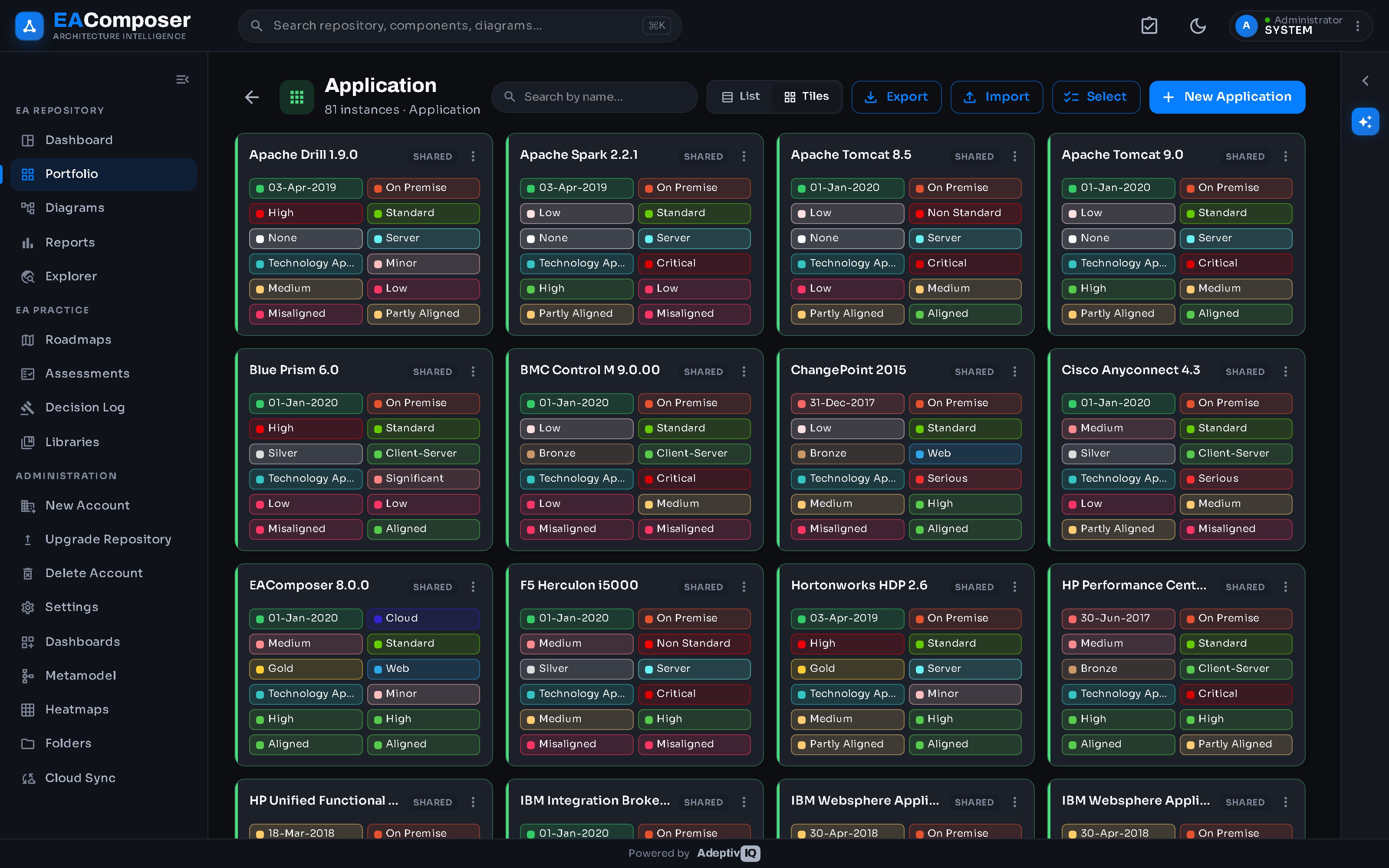Viewport: 1389px width, 868px height.
Task: Click Gold tag on Hortonworks HDP 2.6
Action: tap(847, 669)
